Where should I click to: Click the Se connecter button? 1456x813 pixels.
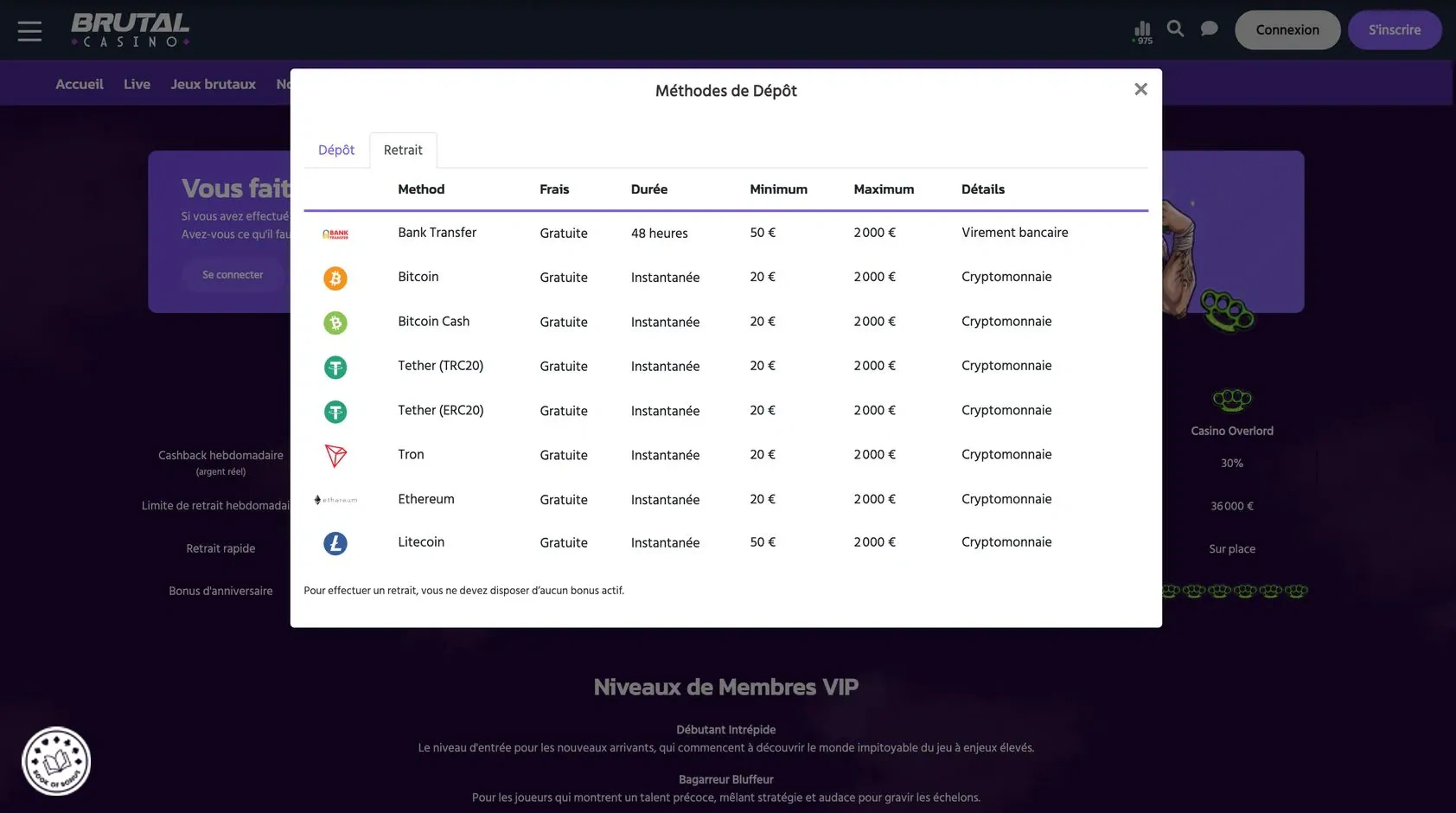point(233,274)
